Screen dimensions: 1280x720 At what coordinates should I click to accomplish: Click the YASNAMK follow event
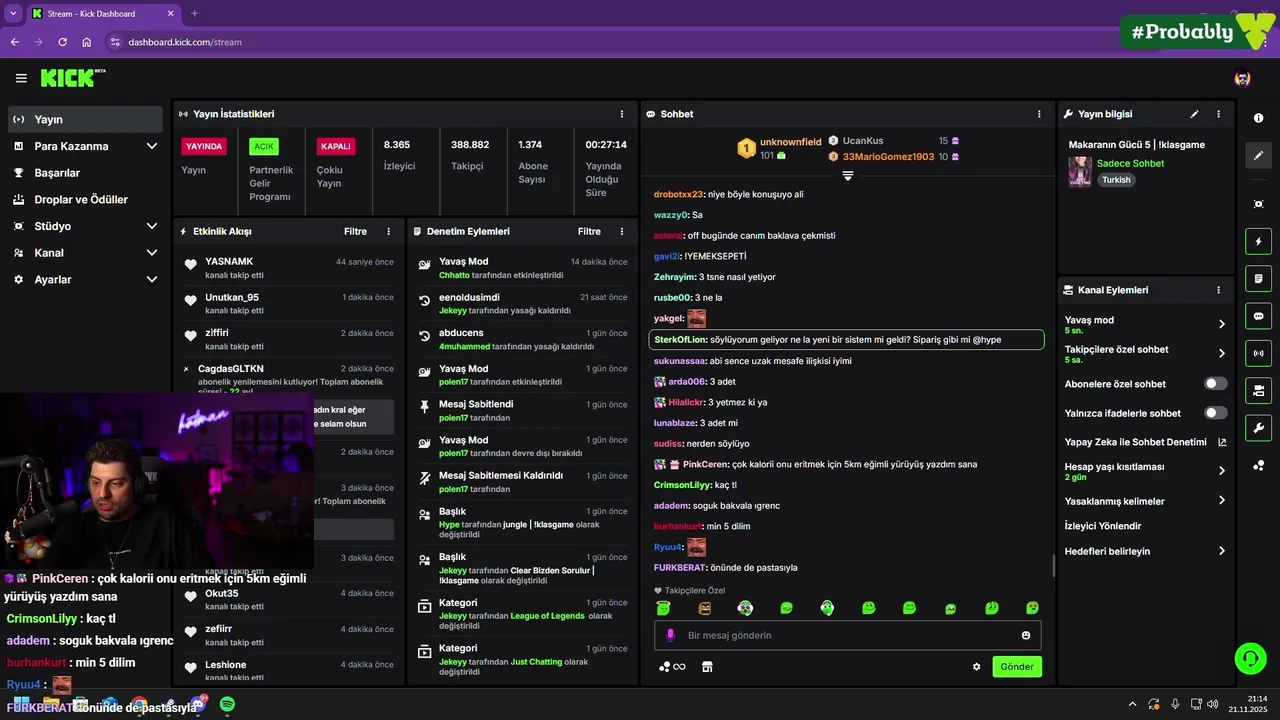pos(288,267)
